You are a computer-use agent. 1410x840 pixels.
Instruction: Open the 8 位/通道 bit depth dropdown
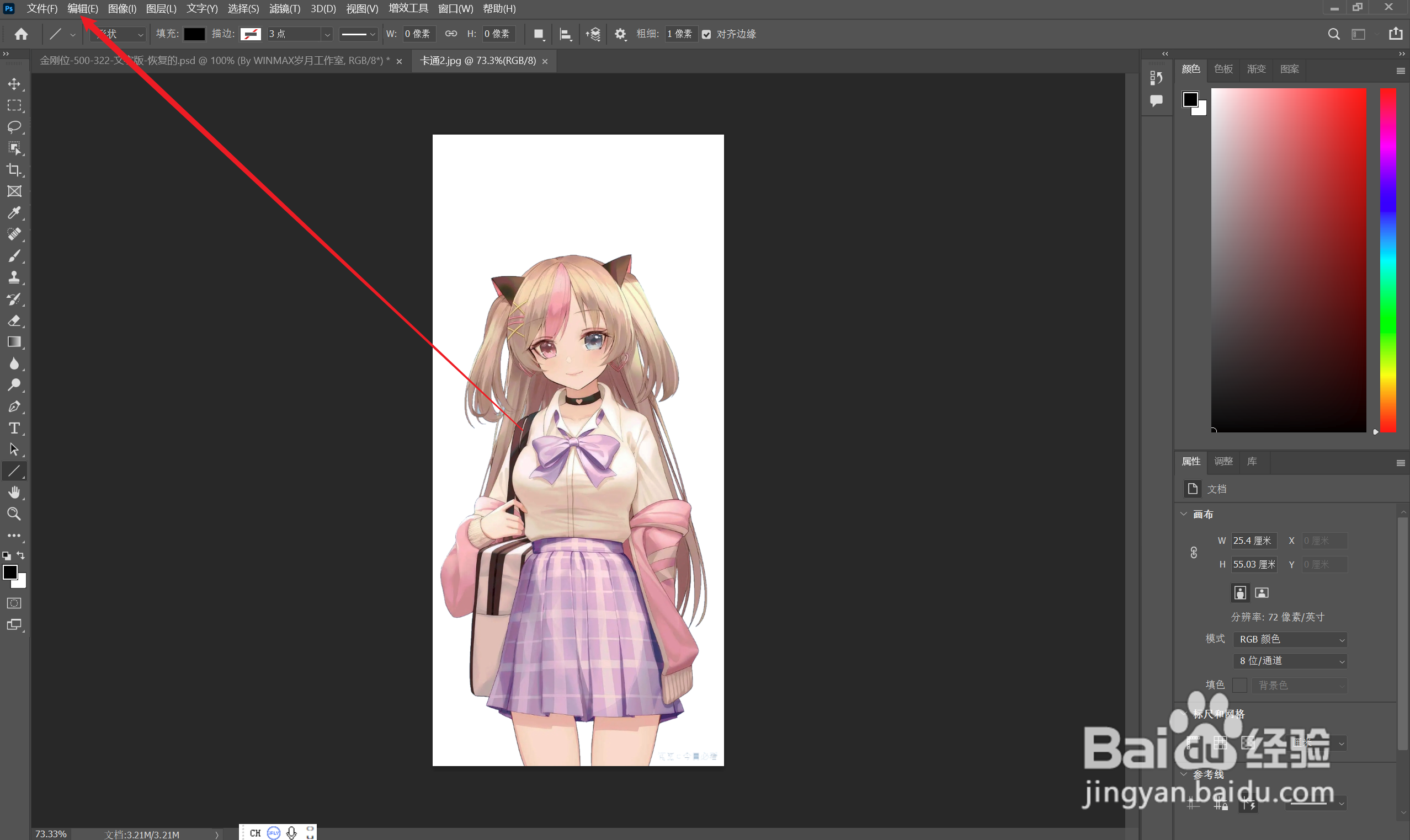point(1289,661)
